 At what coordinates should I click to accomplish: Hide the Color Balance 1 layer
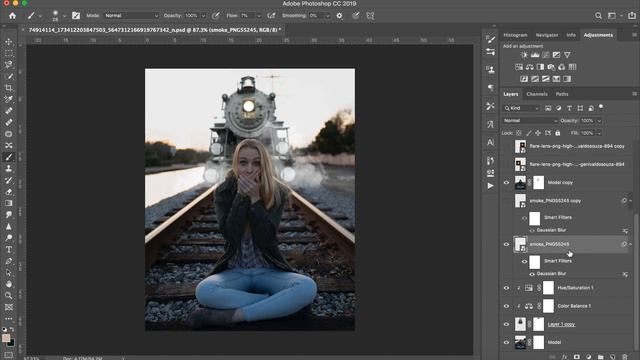click(507, 306)
